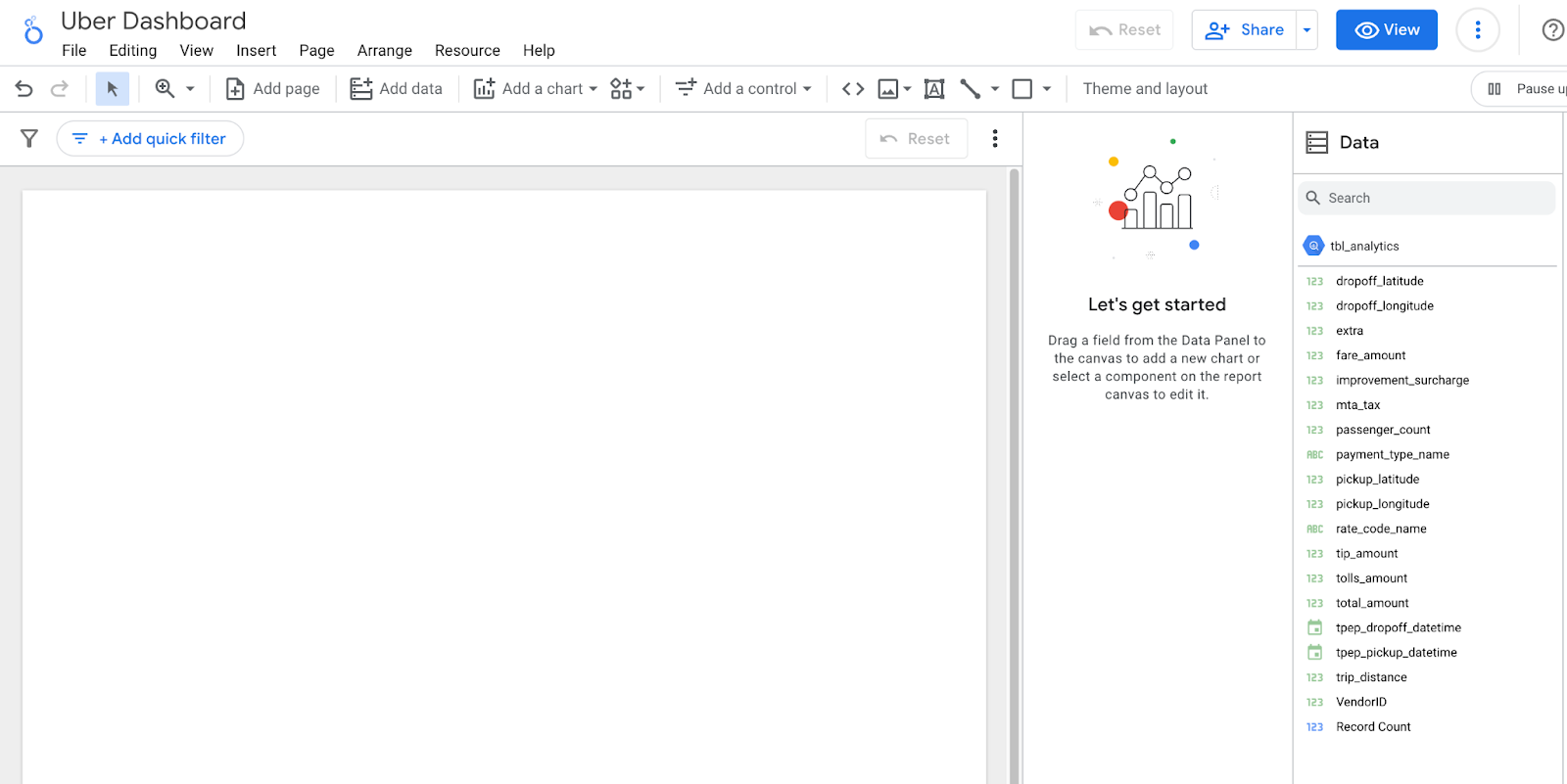Viewport: 1567px width, 784px height.
Task: Select the text box tool
Action: click(934, 89)
